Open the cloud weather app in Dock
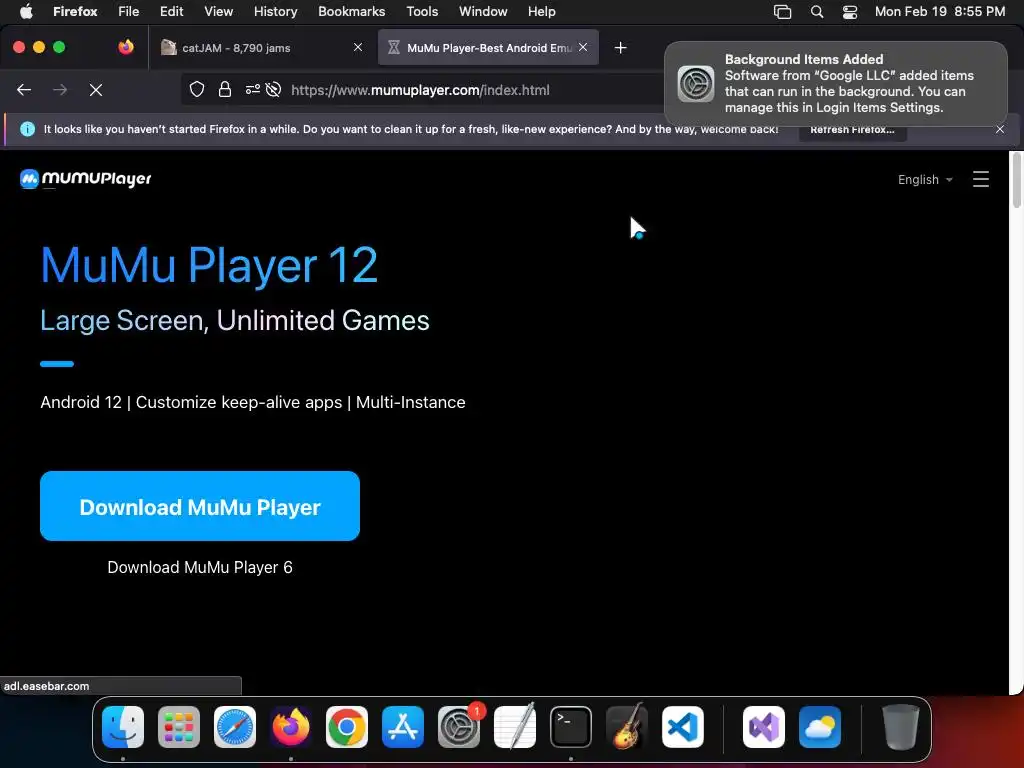This screenshot has height=768, width=1024. [x=820, y=726]
